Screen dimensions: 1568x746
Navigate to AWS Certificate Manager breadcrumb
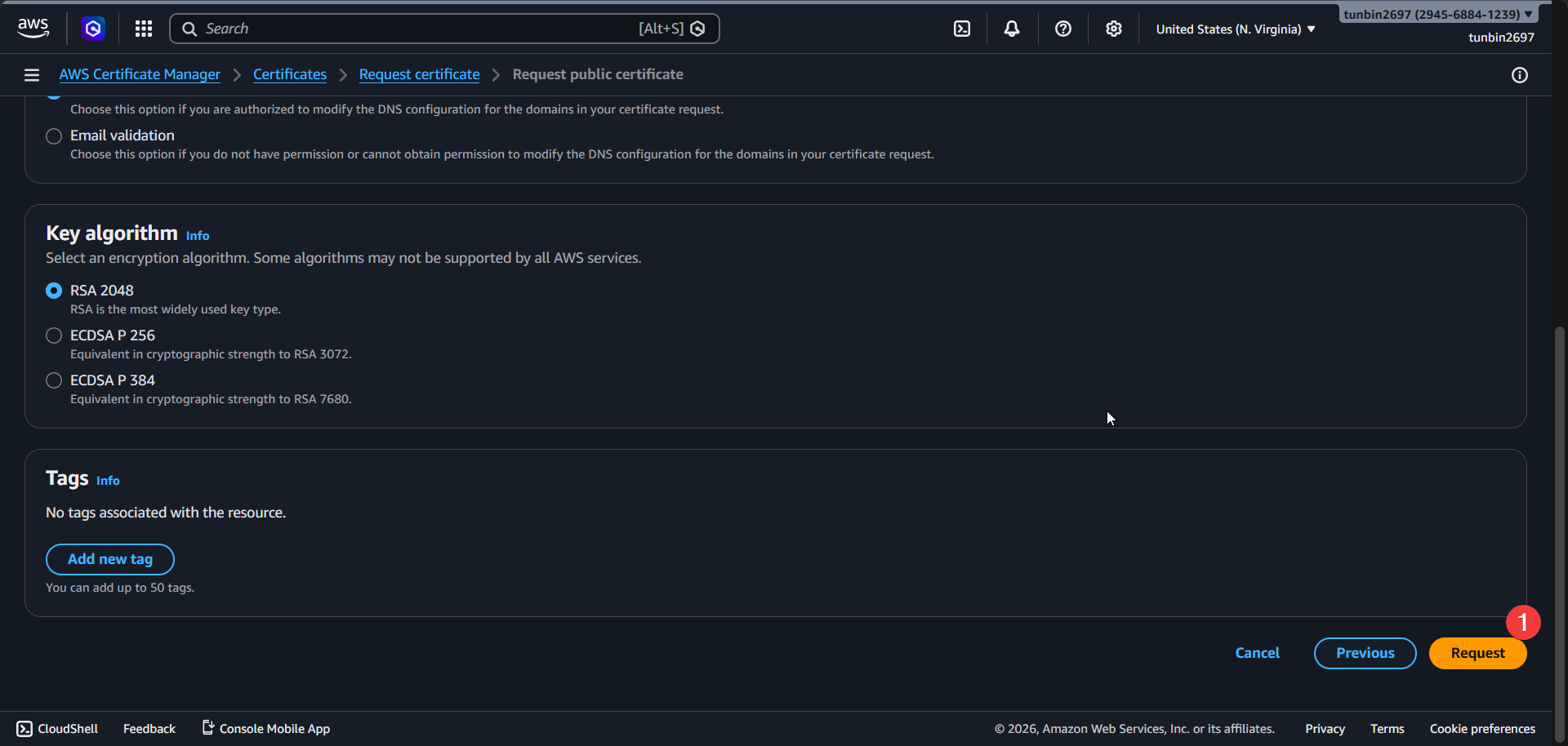tap(140, 74)
